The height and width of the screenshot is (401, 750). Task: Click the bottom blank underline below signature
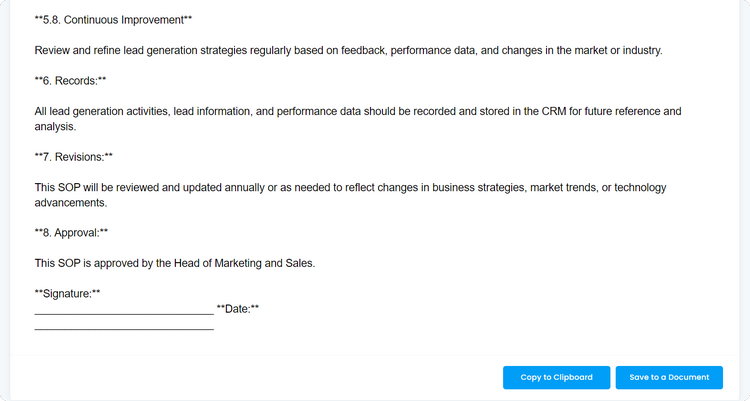(124, 329)
